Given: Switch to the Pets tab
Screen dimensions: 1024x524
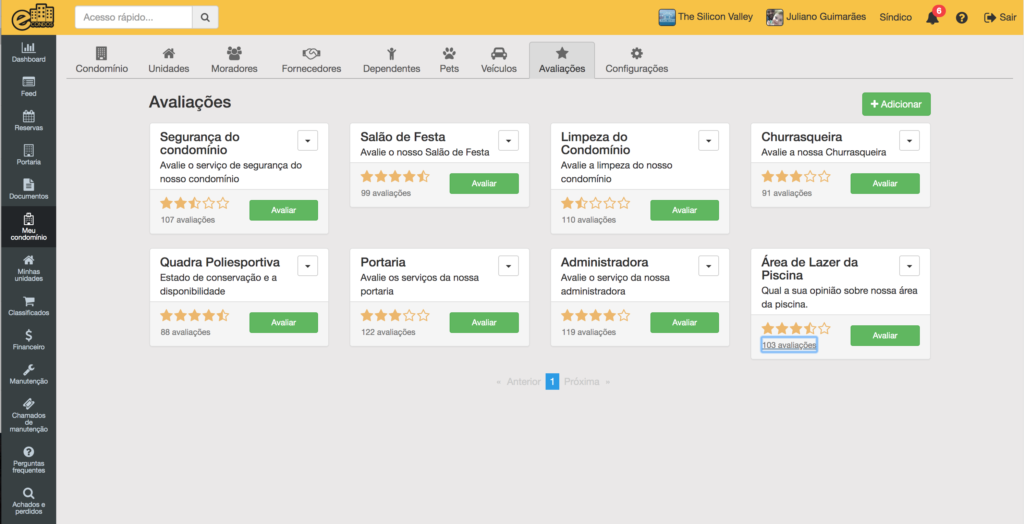Looking at the screenshot, I should tap(449, 60).
